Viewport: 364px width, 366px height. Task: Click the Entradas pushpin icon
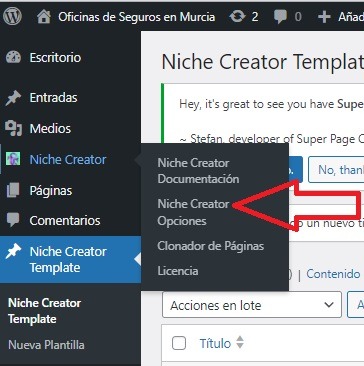click(13, 98)
